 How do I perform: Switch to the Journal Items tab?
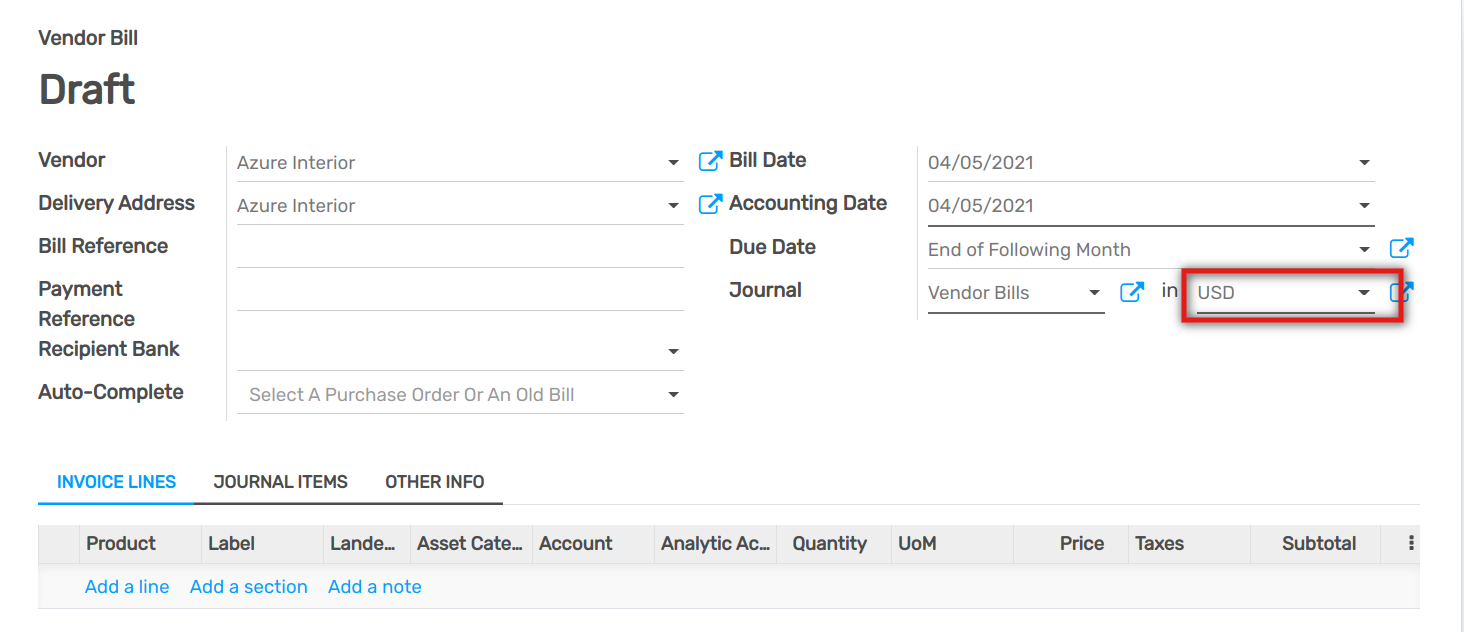(x=280, y=481)
